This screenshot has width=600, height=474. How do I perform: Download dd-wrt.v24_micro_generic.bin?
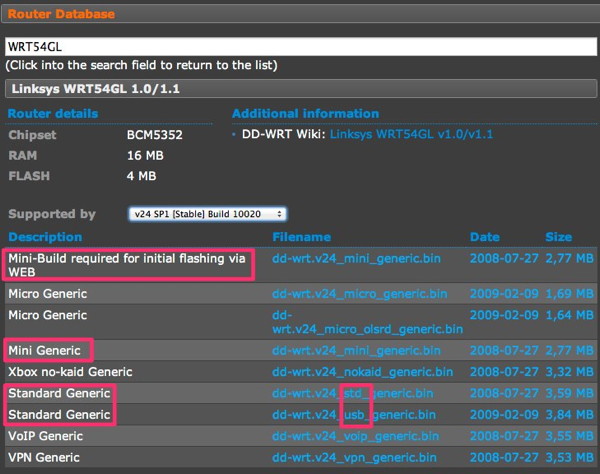click(359, 294)
